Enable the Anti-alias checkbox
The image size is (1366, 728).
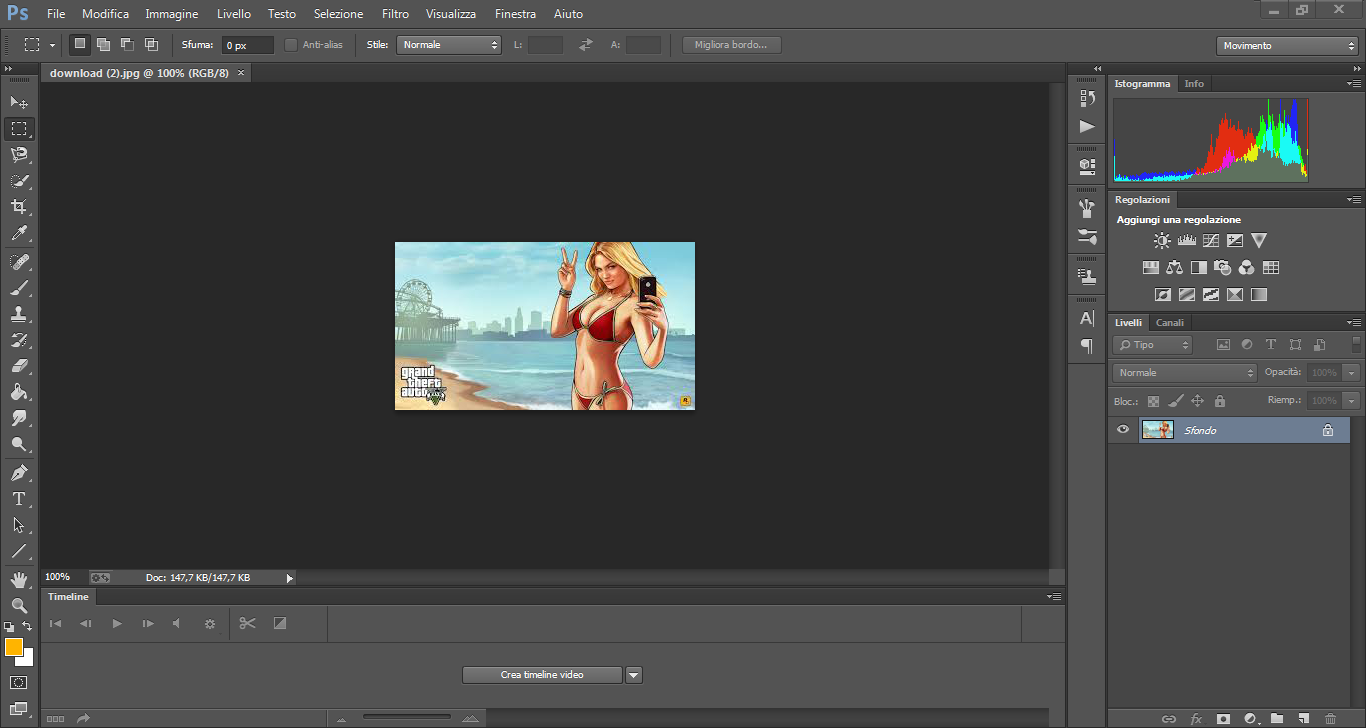coord(291,45)
